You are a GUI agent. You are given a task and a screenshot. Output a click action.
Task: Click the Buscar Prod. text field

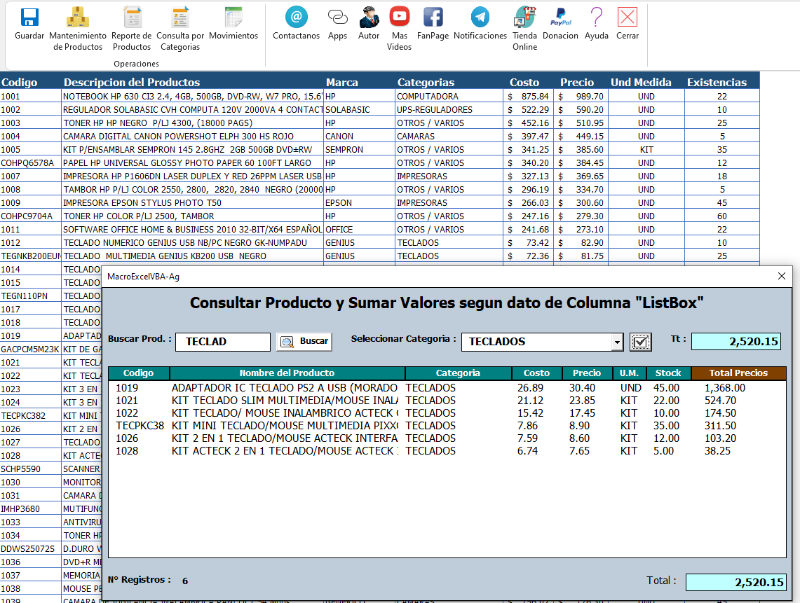point(222,342)
